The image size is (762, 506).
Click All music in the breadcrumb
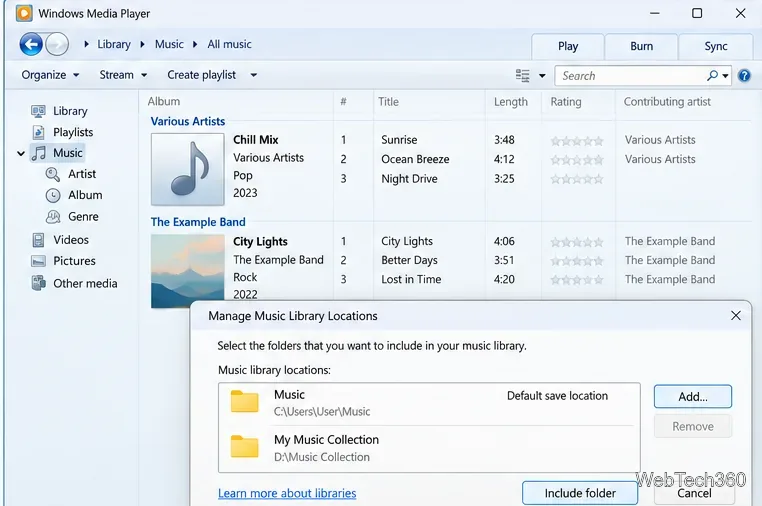click(229, 44)
